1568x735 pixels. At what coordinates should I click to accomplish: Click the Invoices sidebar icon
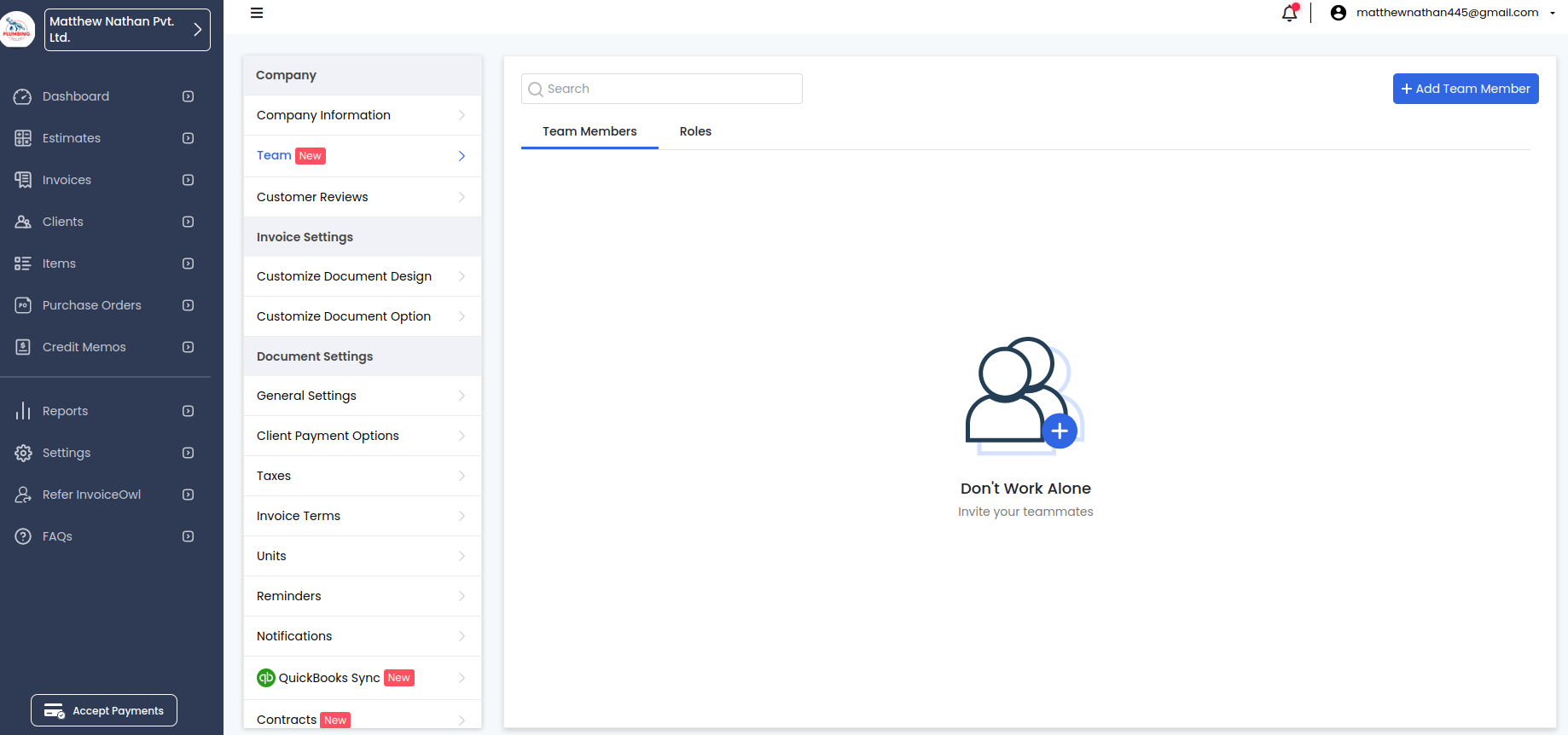click(x=23, y=180)
